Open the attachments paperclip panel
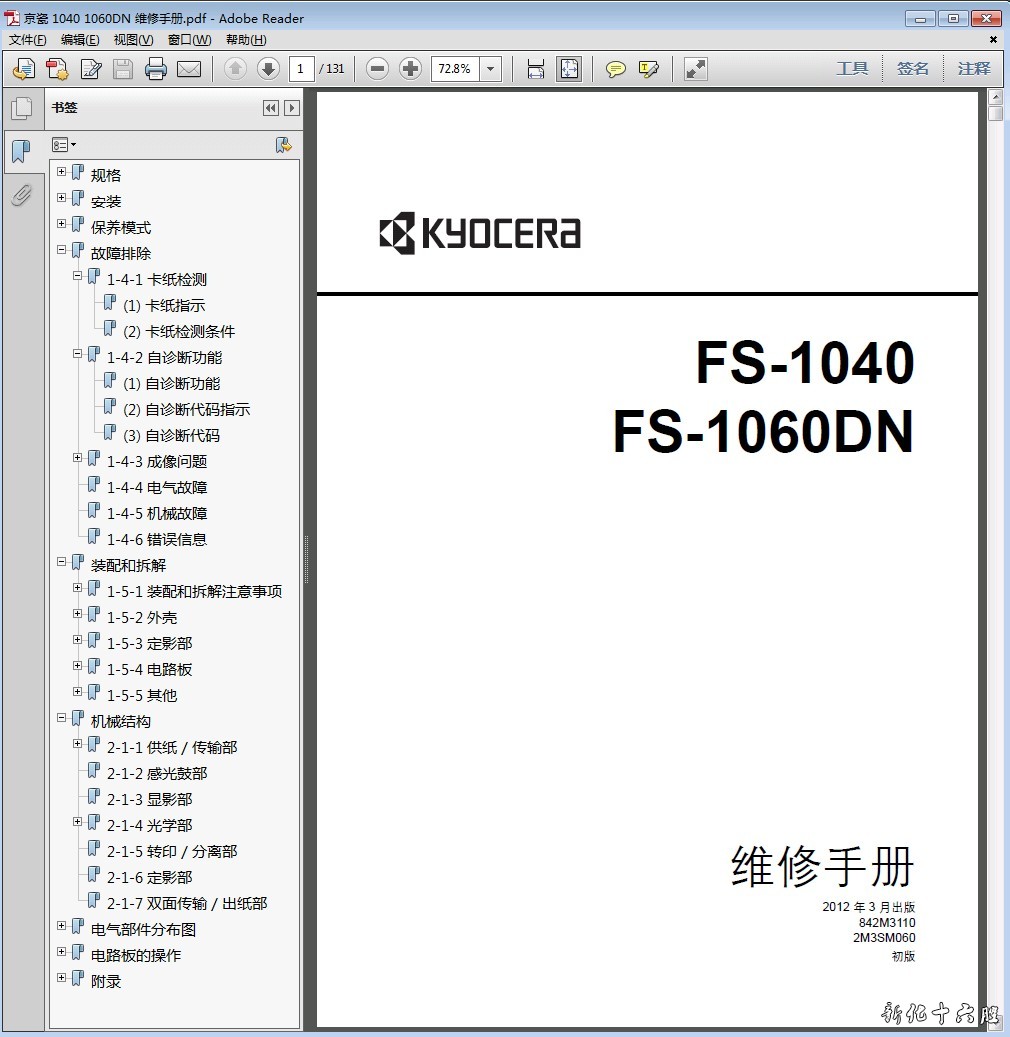This screenshot has width=1010, height=1037. click(21, 195)
